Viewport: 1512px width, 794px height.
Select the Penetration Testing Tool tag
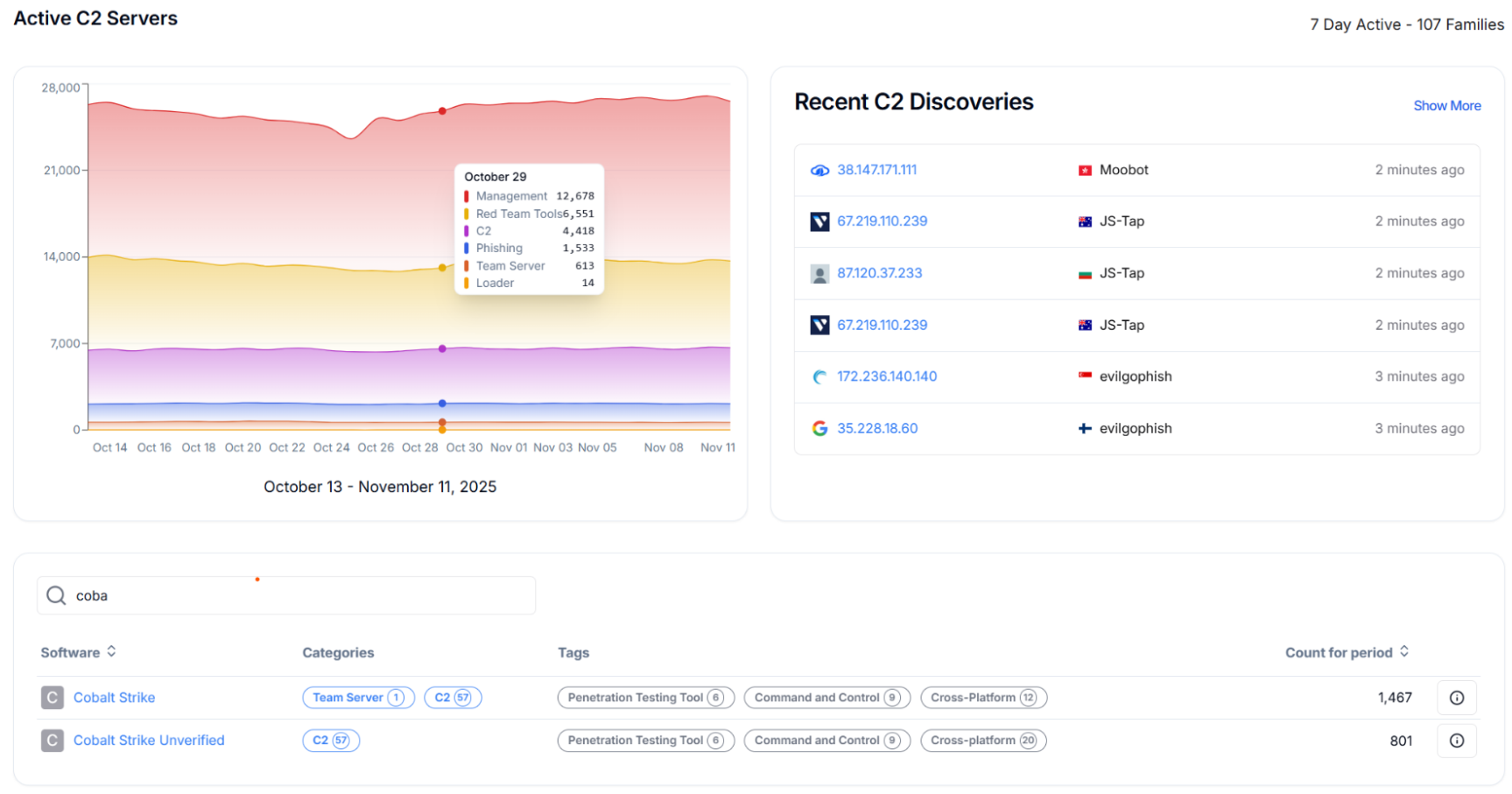[x=645, y=698]
